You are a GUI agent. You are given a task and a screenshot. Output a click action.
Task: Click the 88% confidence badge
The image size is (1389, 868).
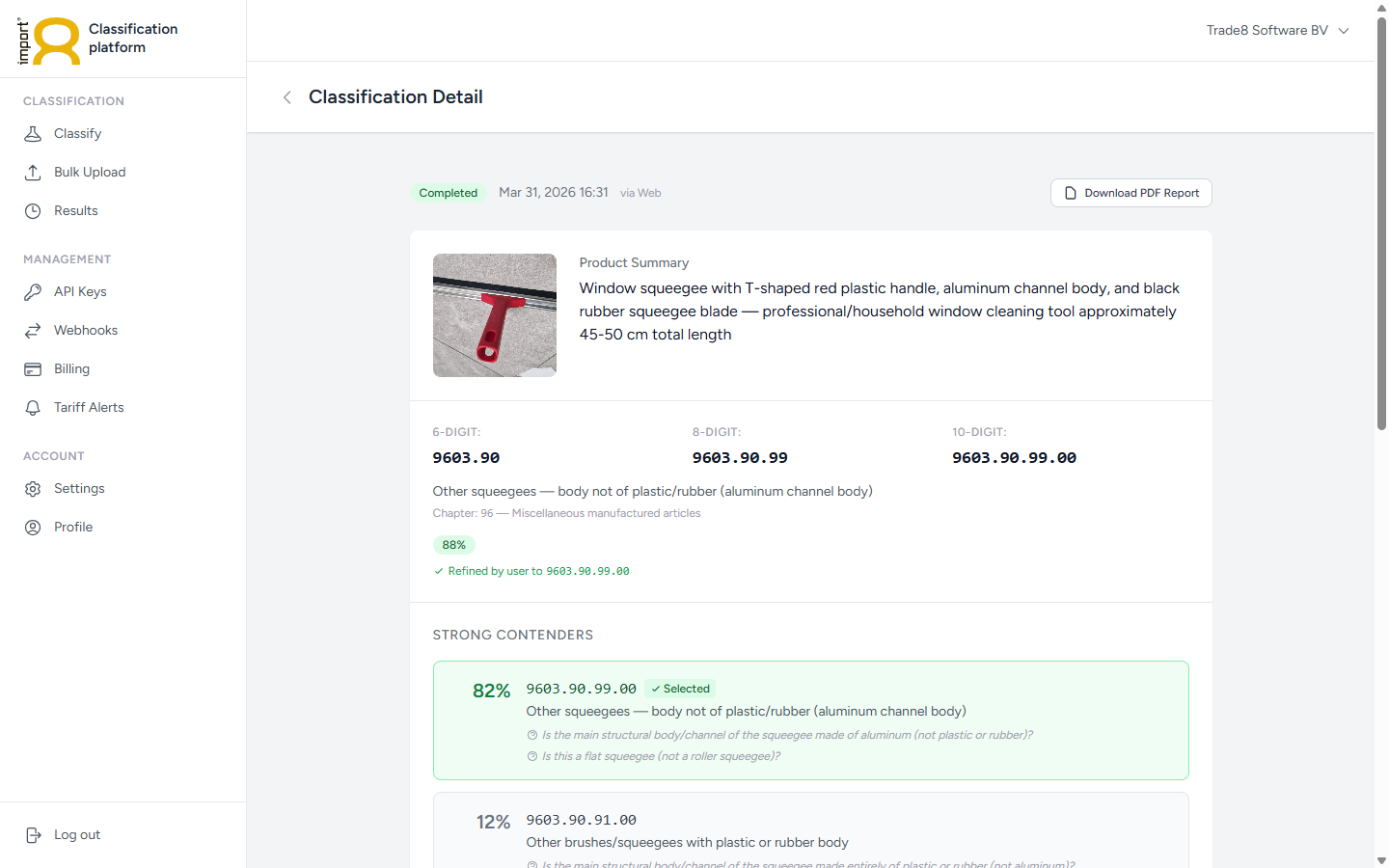point(453,545)
